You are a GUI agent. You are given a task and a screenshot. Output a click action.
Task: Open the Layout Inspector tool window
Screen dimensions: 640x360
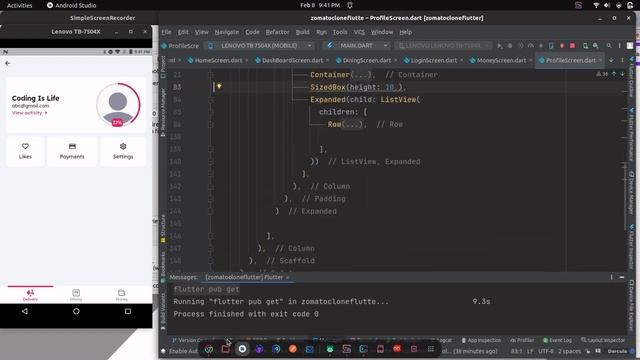(603, 340)
